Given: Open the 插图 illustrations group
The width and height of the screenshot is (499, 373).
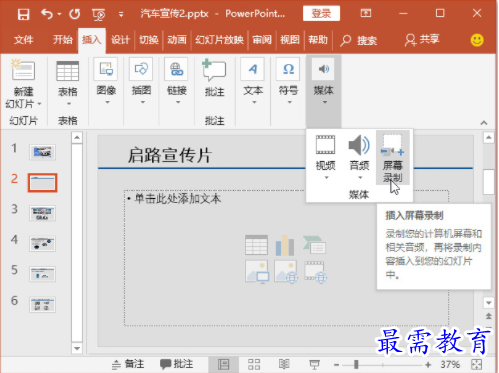Looking at the screenshot, I should (141, 82).
